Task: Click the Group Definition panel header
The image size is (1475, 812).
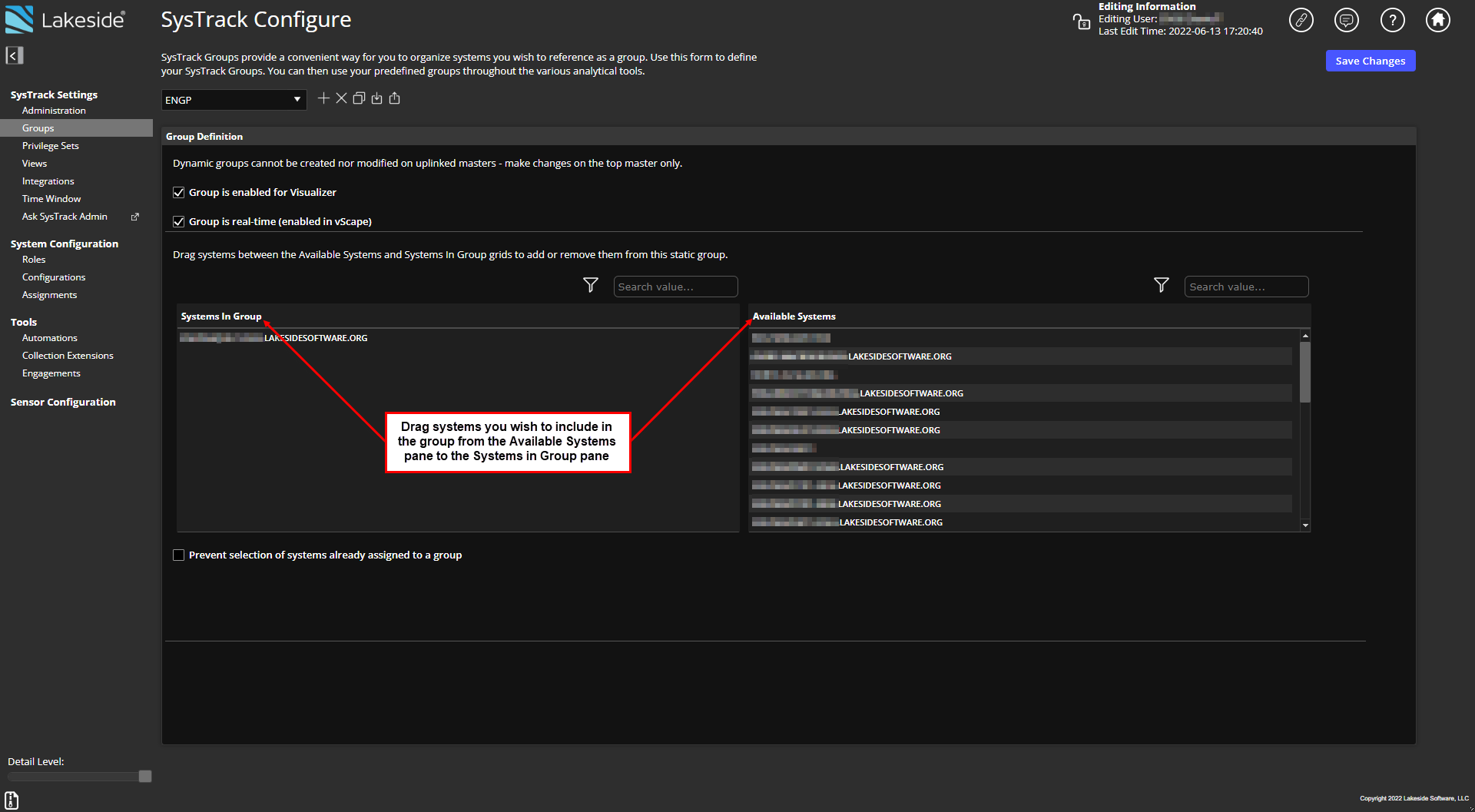Action: pyautogui.click(x=789, y=137)
